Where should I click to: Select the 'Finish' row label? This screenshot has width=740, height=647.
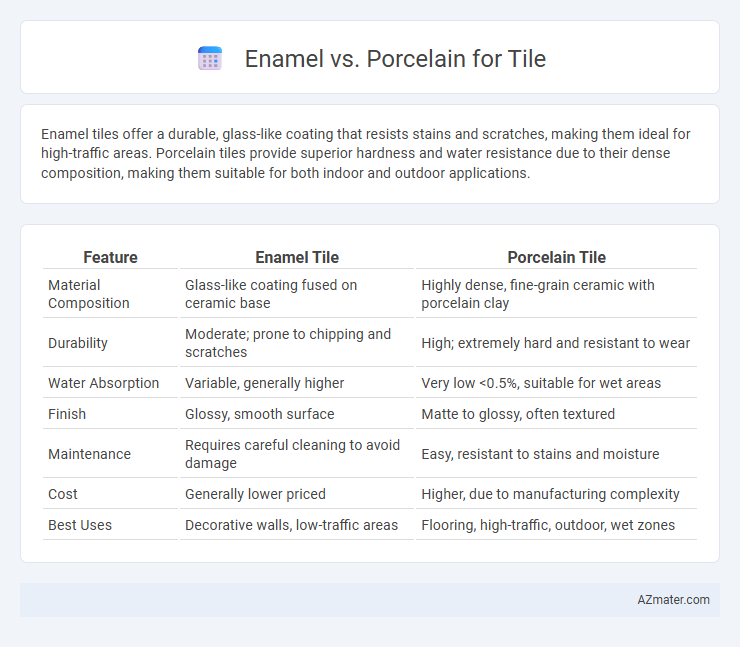click(67, 414)
